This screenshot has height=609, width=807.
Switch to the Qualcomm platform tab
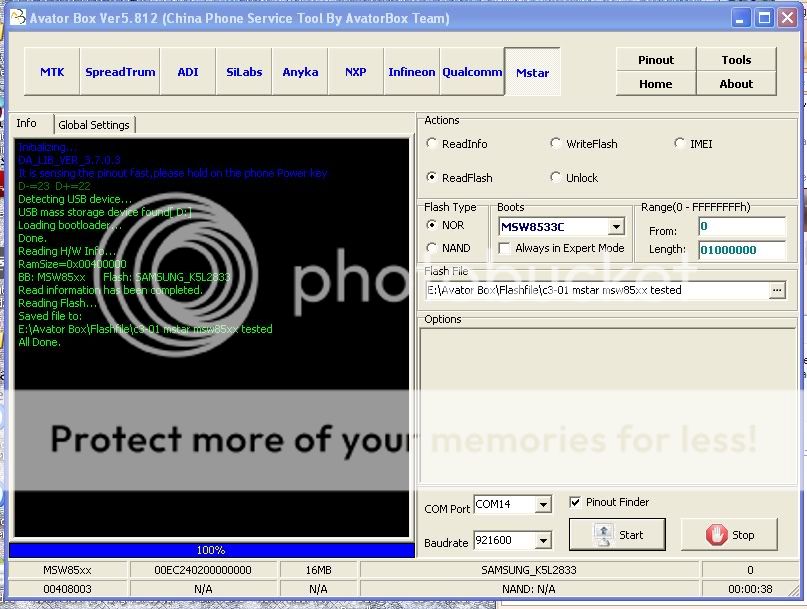click(x=472, y=72)
